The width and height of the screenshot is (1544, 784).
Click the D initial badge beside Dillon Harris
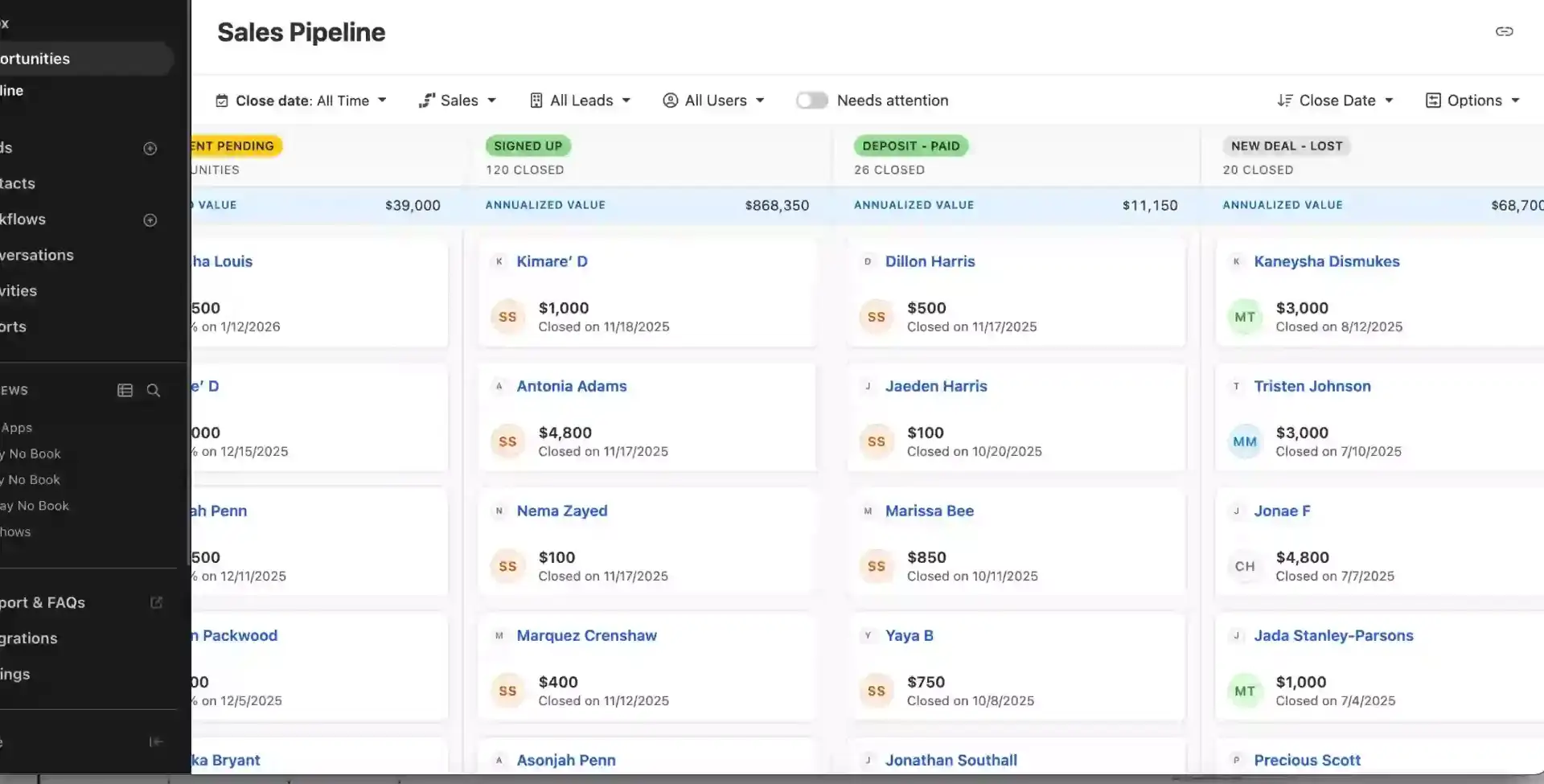coord(868,261)
